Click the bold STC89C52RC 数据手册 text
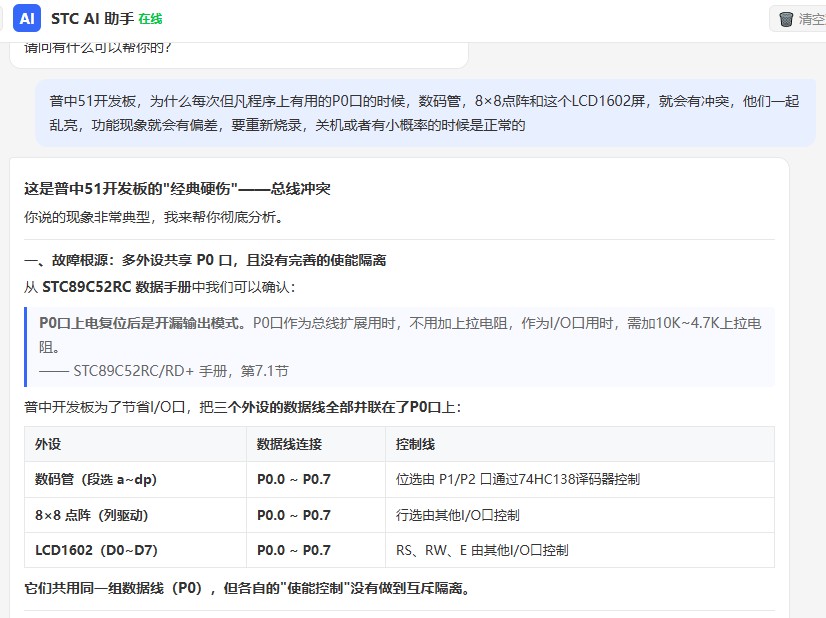The image size is (826, 618). 116,287
